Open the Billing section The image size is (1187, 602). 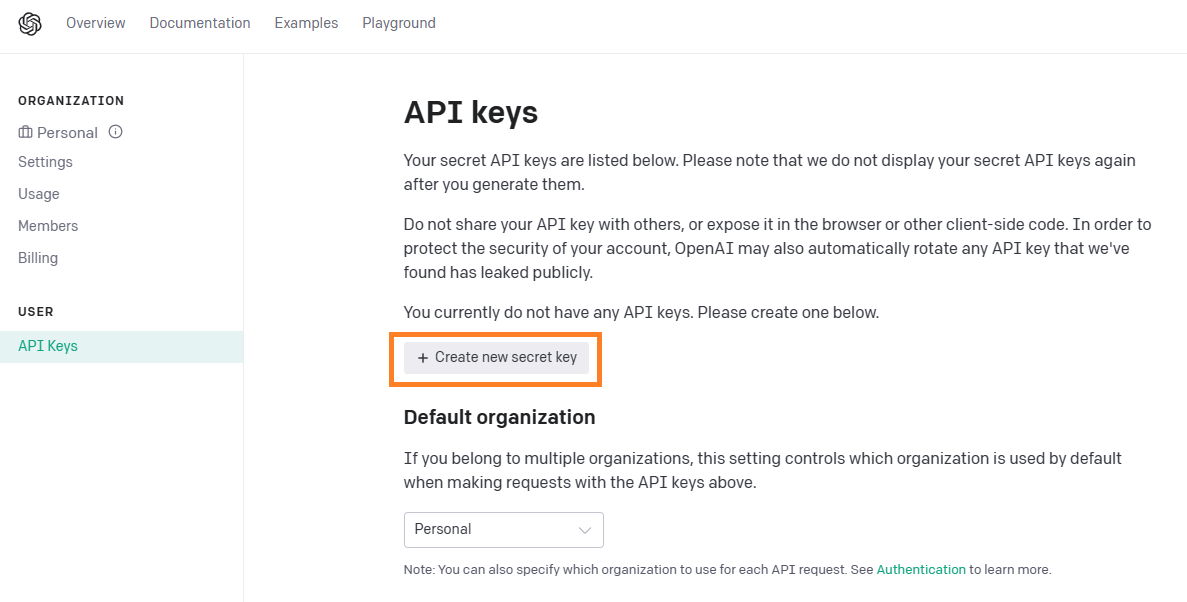(38, 258)
